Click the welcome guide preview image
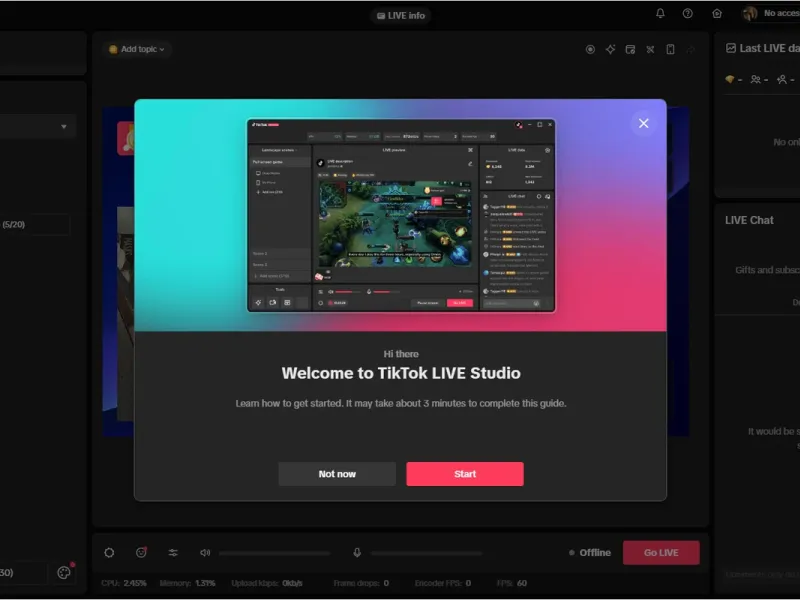 (x=401, y=215)
